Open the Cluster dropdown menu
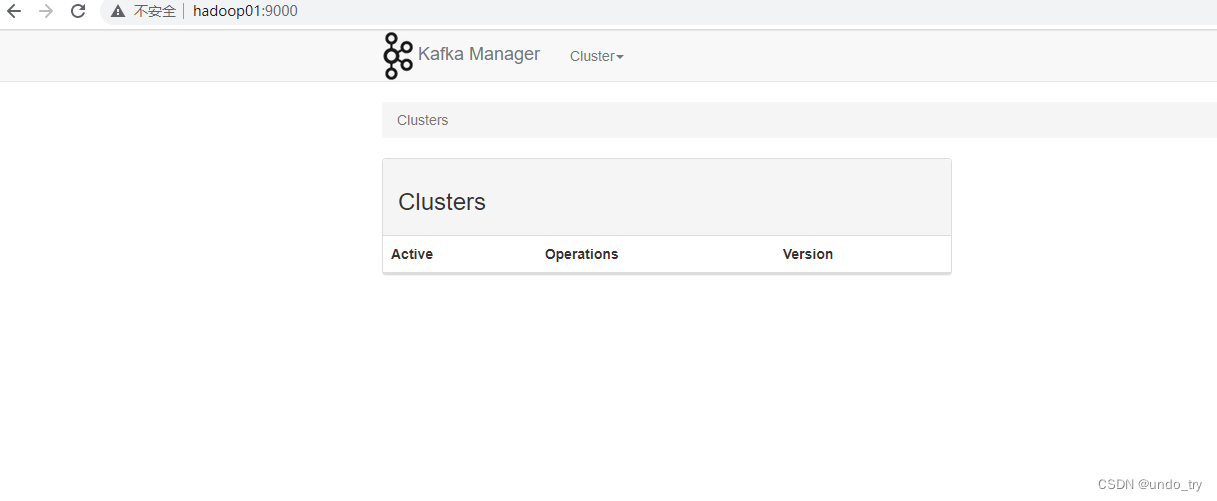The image size is (1217, 501). 597,56
